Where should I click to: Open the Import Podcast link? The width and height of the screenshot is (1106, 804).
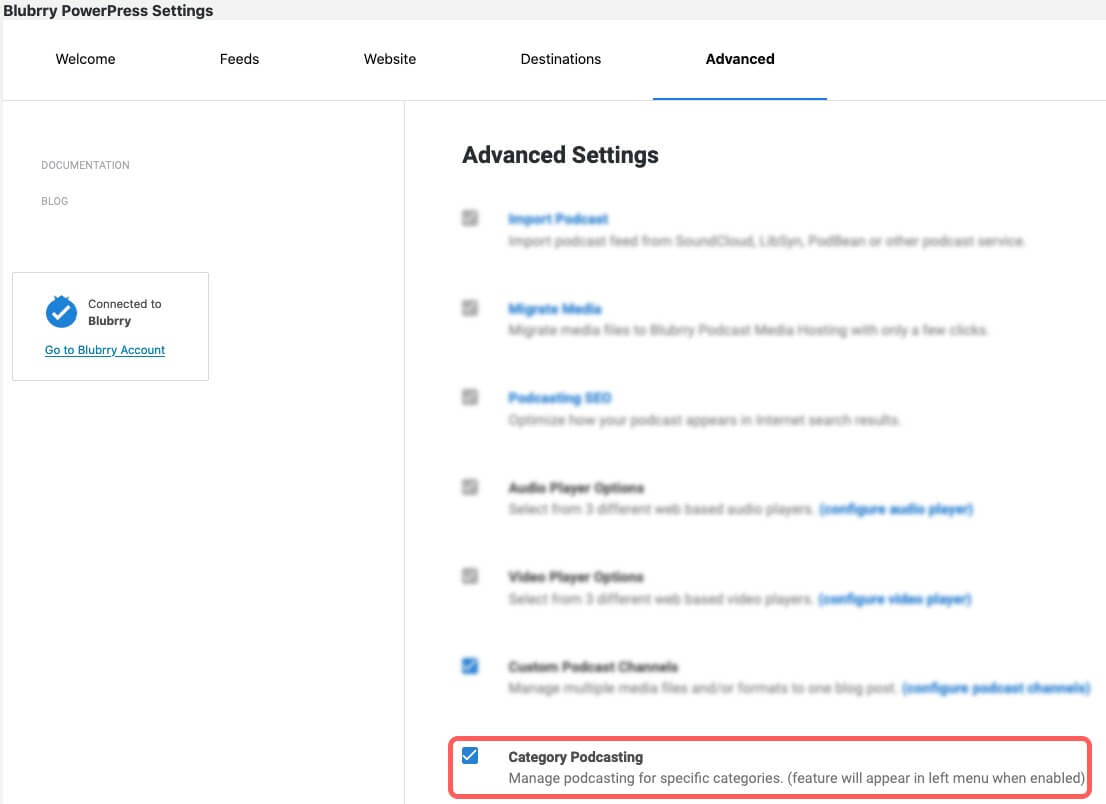click(558, 219)
